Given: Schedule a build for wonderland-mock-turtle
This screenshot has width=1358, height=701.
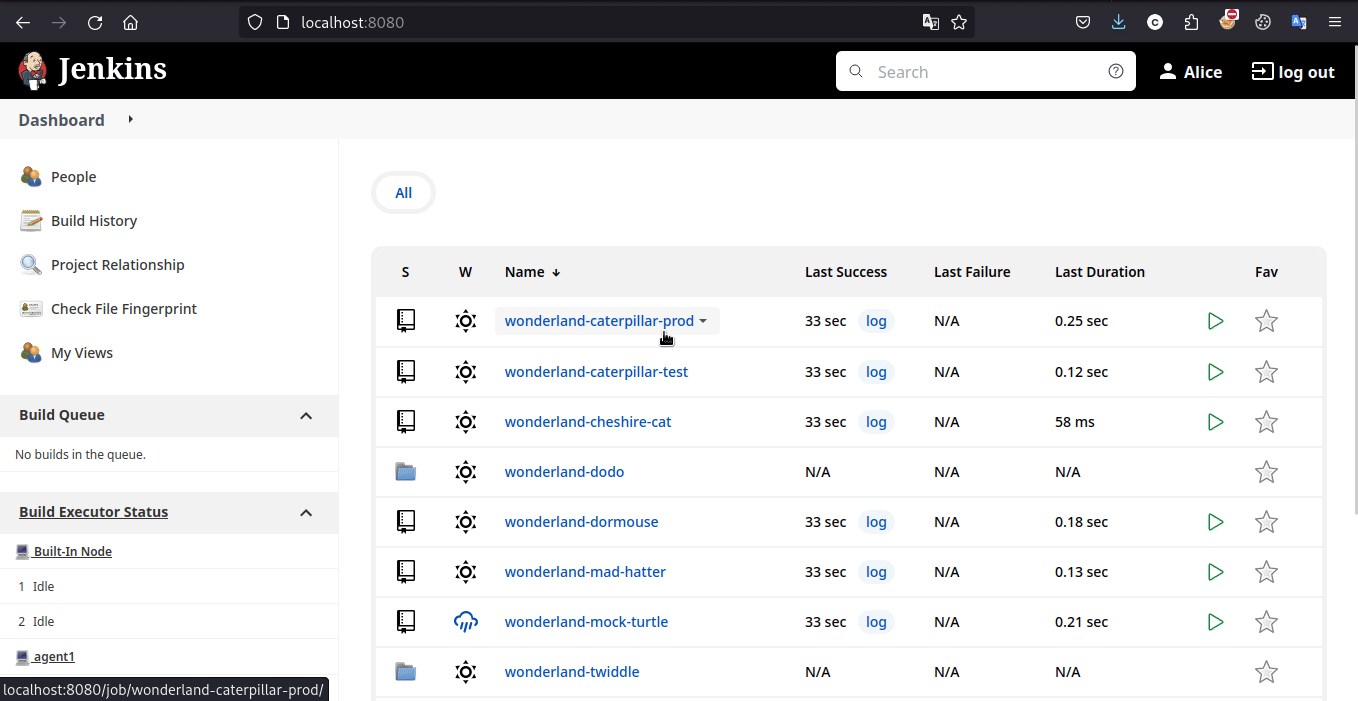Looking at the screenshot, I should [x=1215, y=622].
